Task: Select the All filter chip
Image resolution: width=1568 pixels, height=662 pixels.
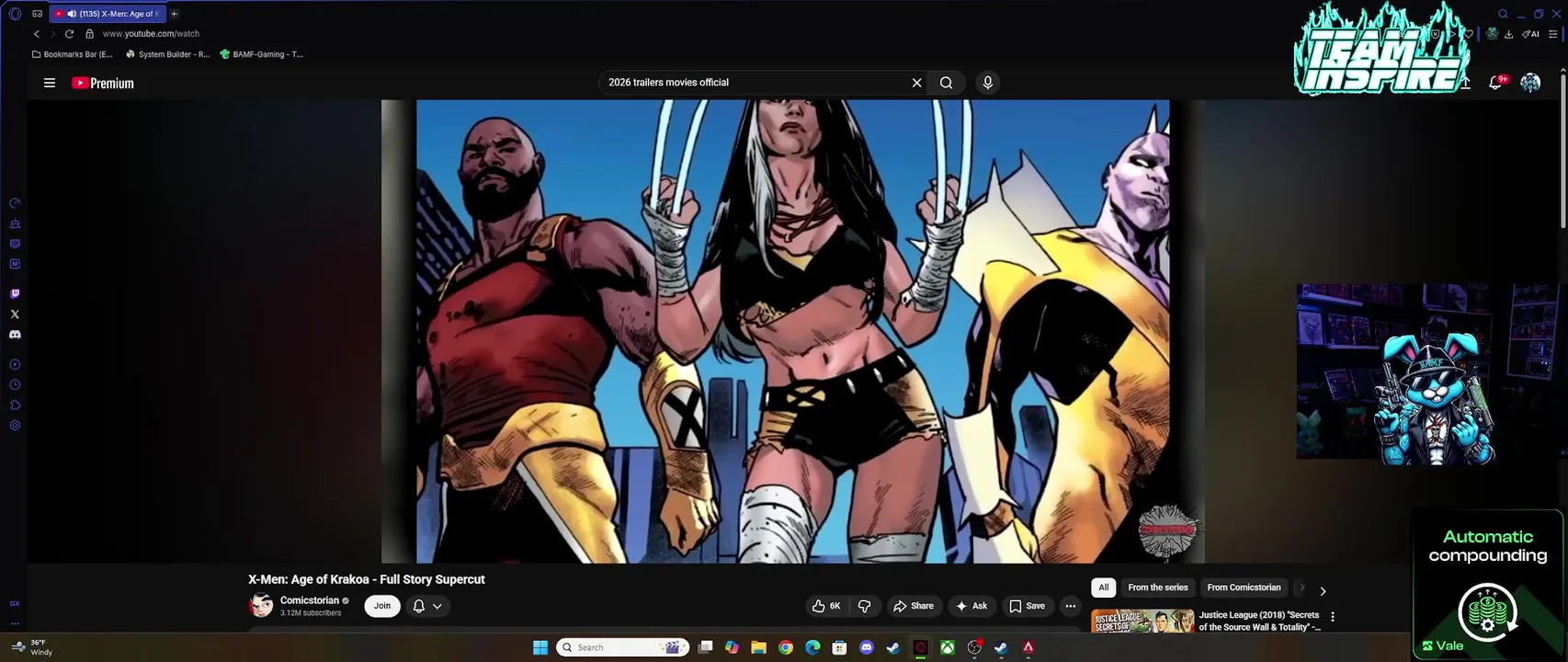Action: coord(1104,588)
